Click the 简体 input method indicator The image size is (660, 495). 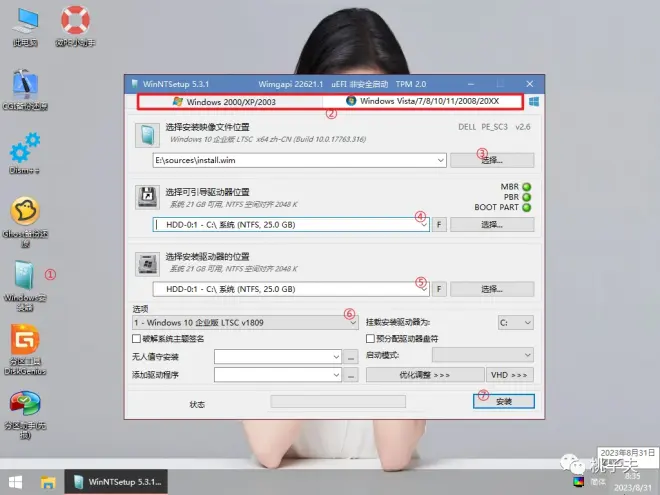click(598, 482)
